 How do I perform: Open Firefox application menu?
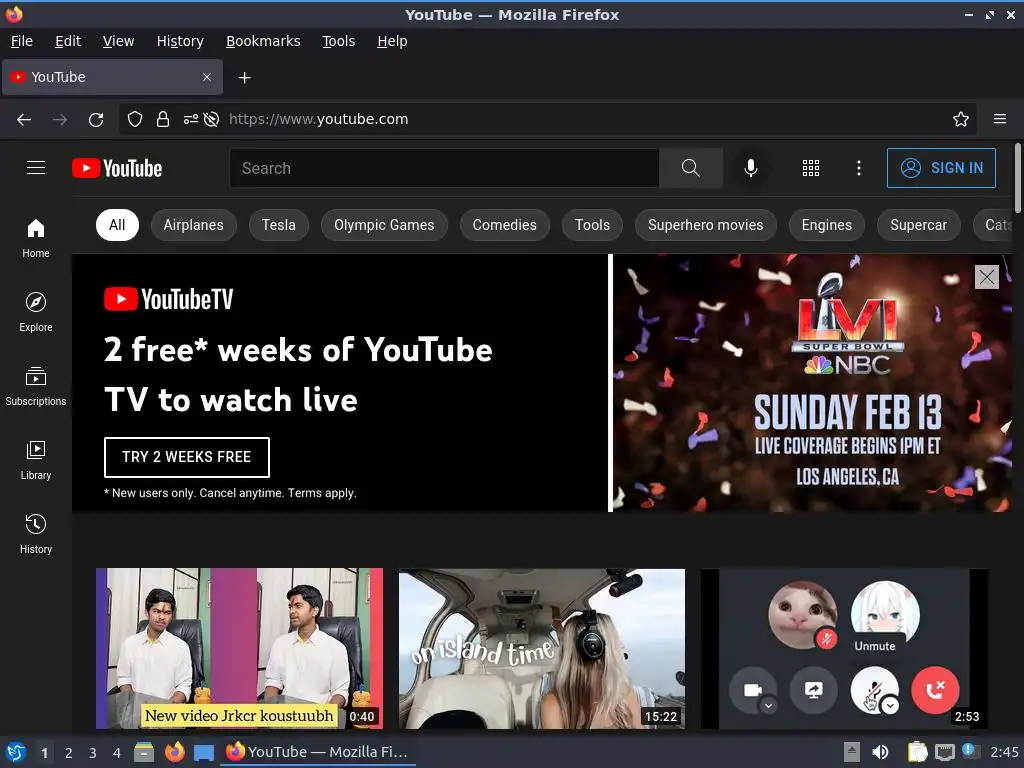coord(999,119)
